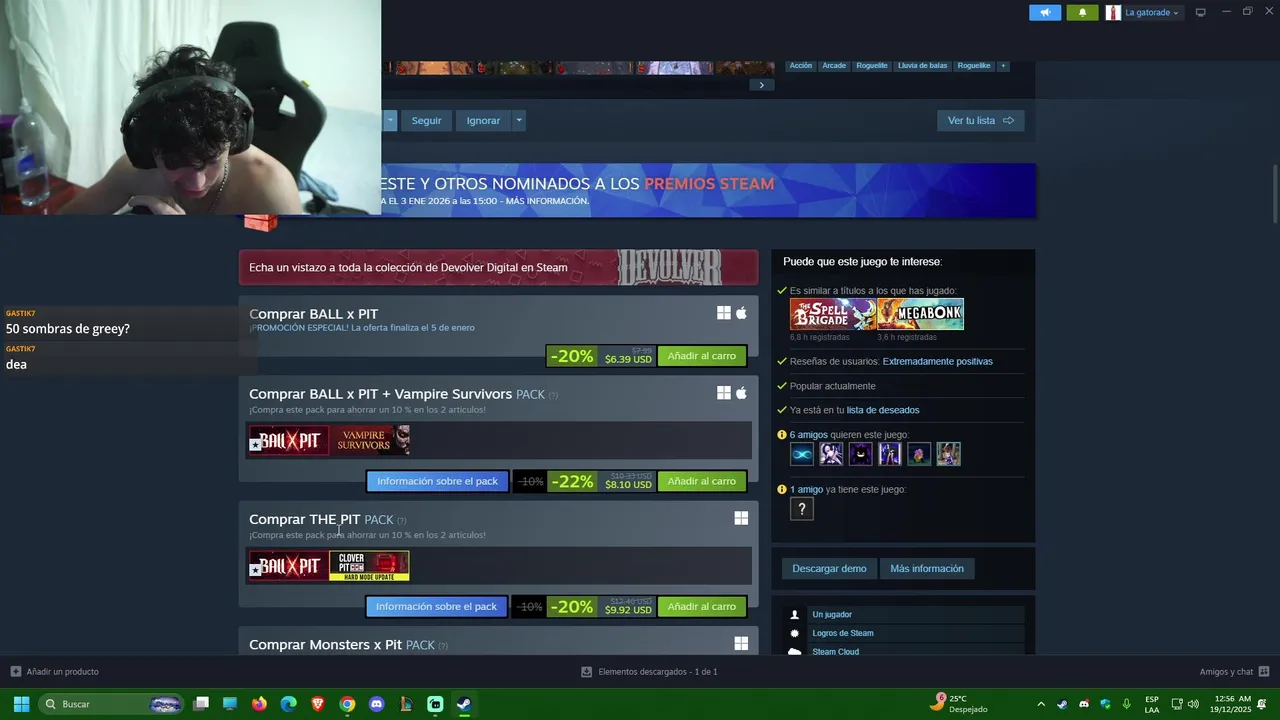Expand the La gatorade account dropdown
The width and height of the screenshot is (1280, 720).
[1176, 13]
